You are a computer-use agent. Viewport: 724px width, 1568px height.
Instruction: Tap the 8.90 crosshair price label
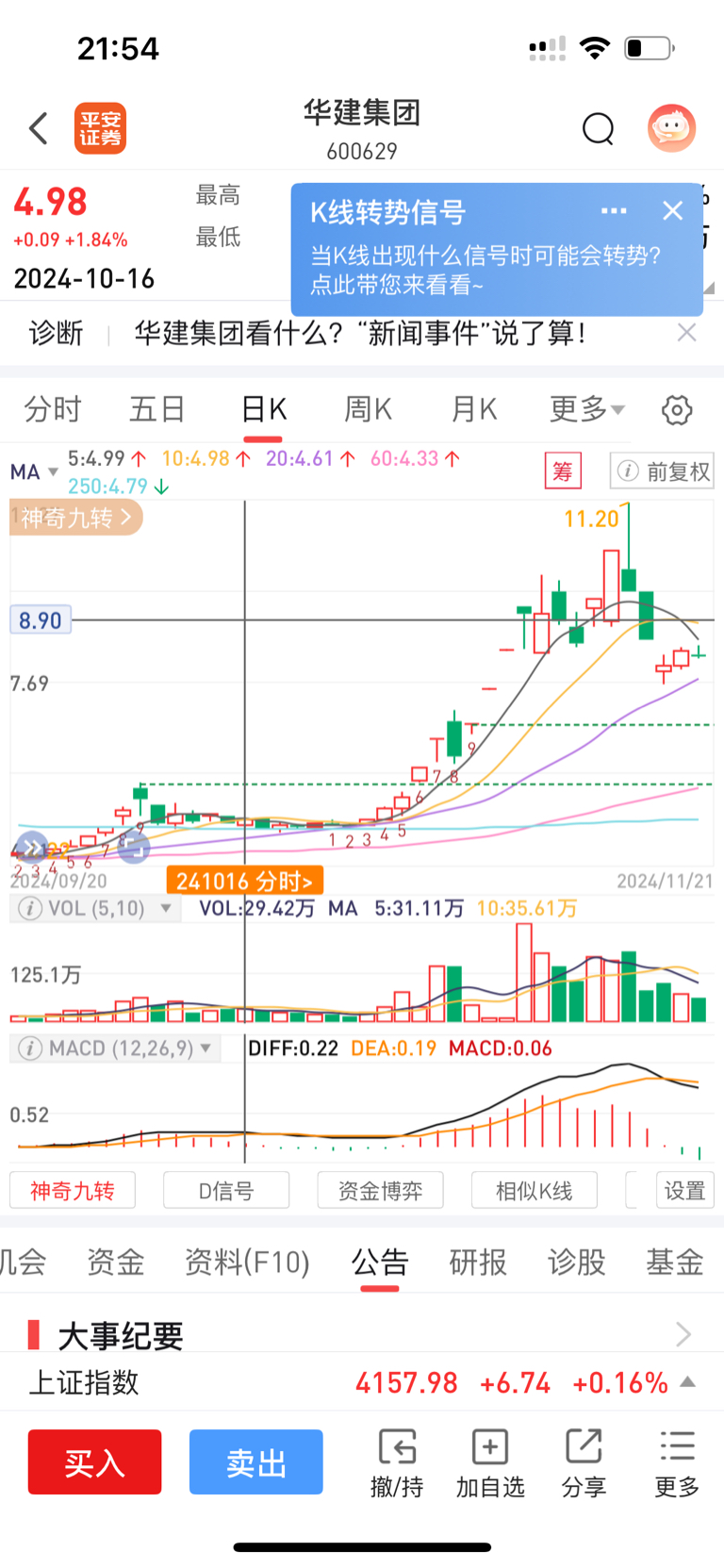click(x=40, y=620)
